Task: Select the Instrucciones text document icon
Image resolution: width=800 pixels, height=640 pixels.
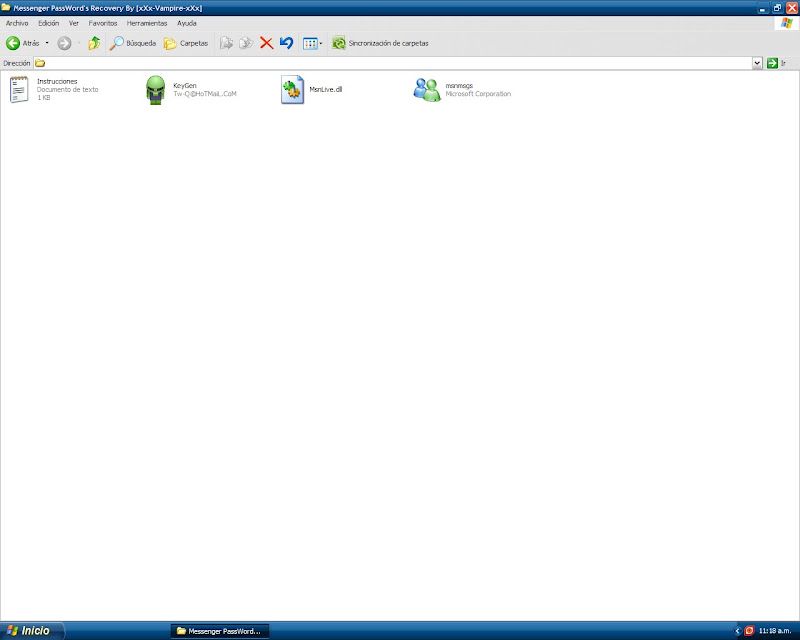Action: (x=19, y=89)
